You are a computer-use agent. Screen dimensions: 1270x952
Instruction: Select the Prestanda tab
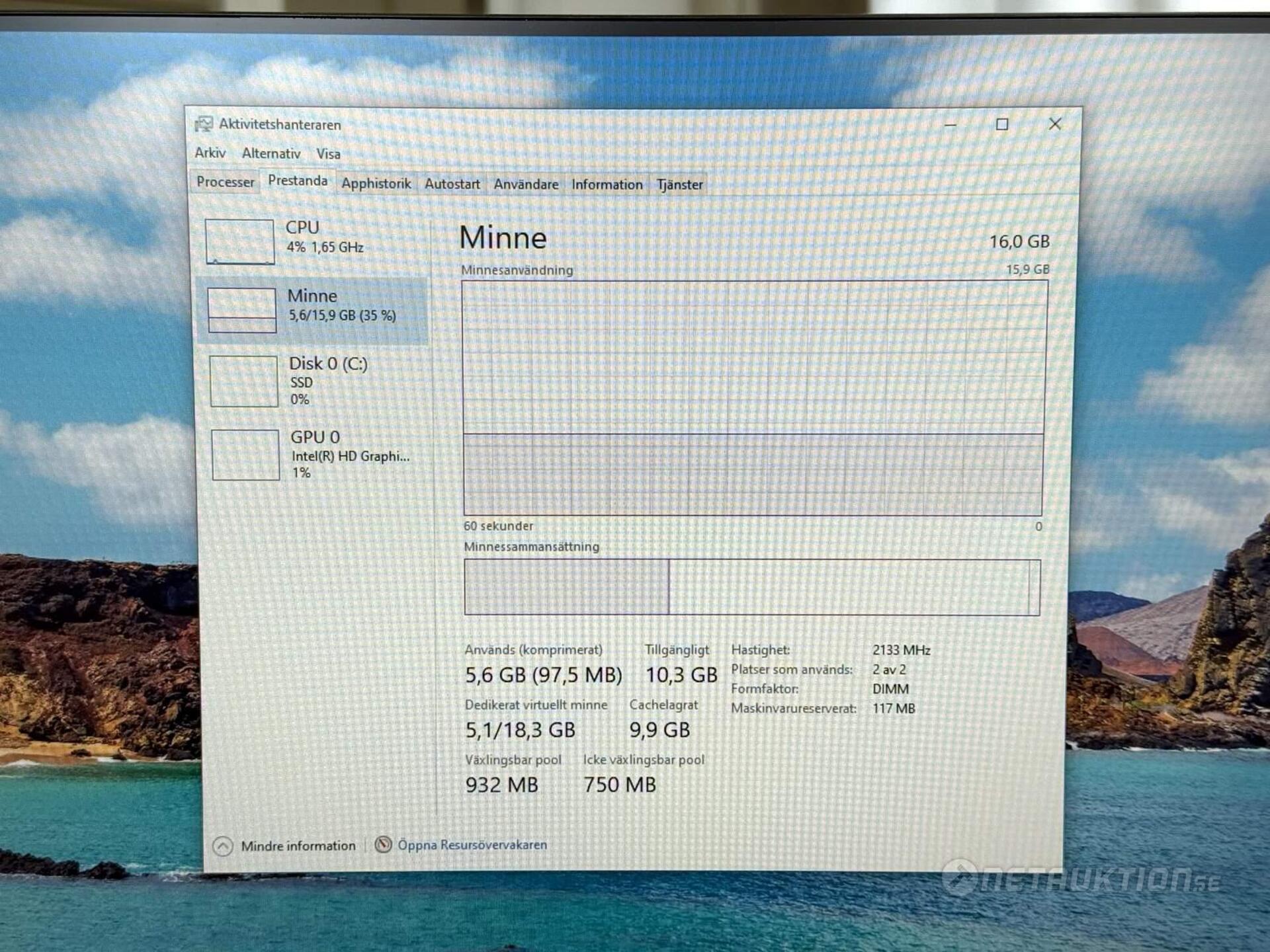(x=298, y=181)
